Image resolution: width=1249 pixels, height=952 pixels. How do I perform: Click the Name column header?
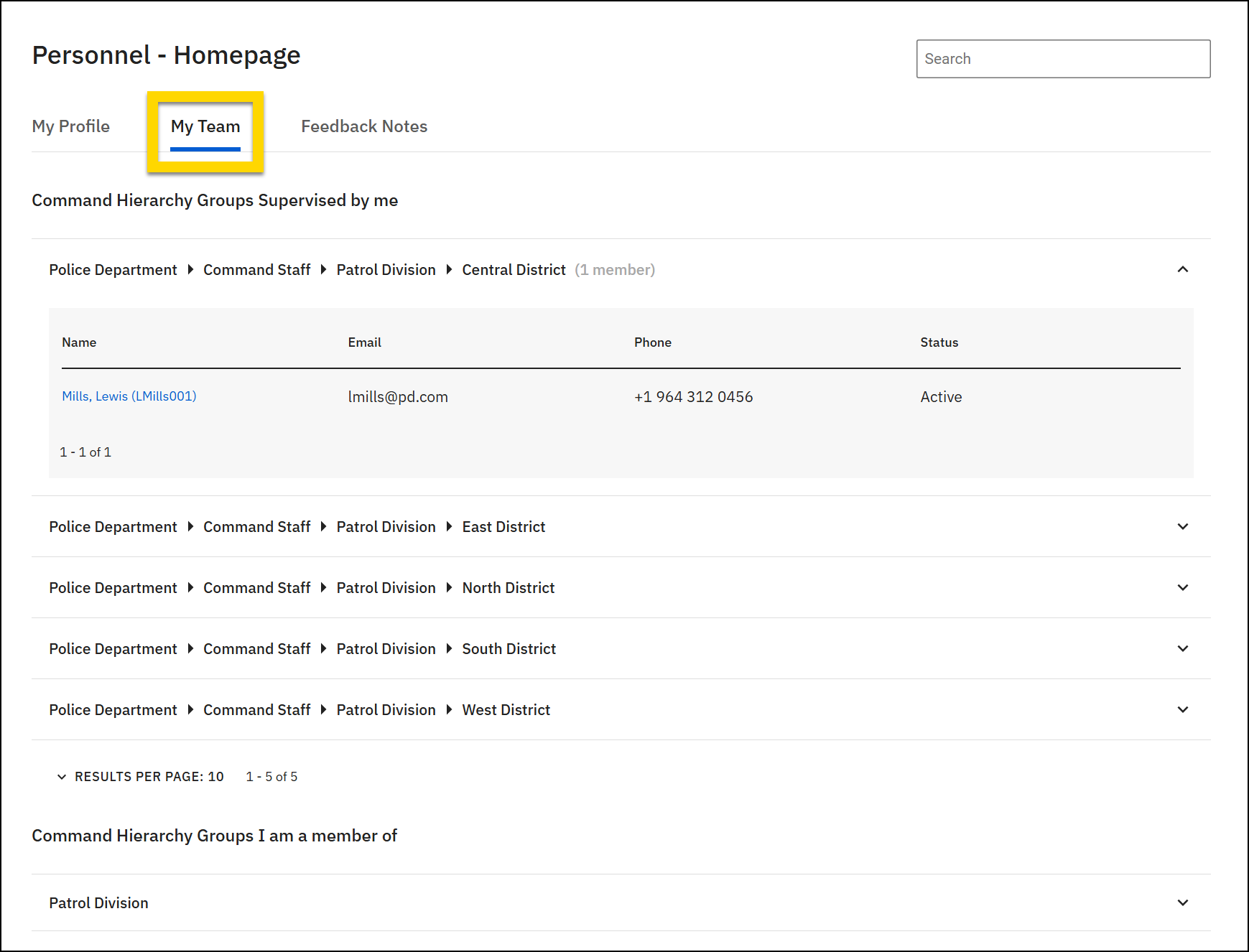[x=79, y=342]
